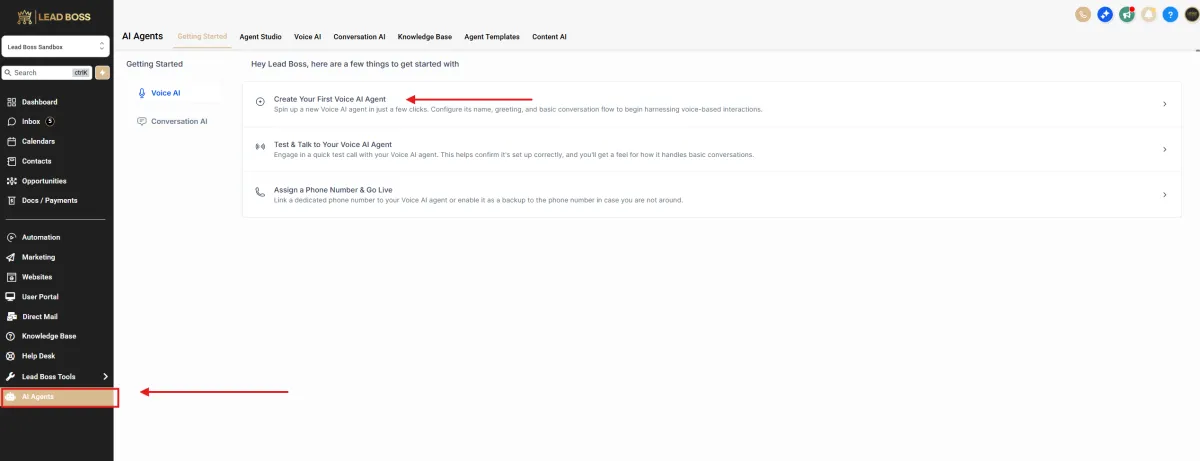Click the User Portal monitor icon
This screenshot has height=461, width=1200.
click(11, 297)
